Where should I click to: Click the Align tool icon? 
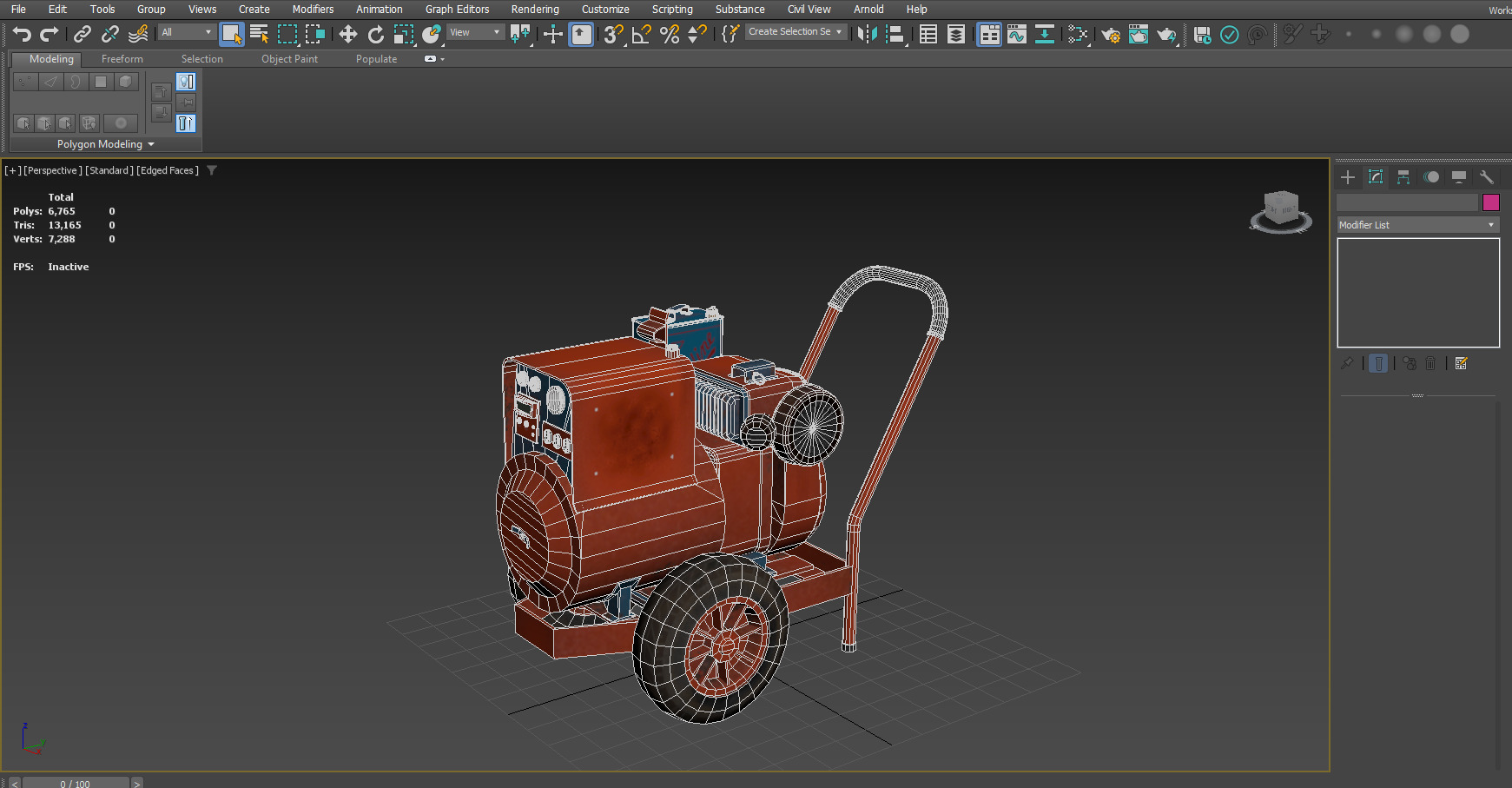(x=895, y=34)
